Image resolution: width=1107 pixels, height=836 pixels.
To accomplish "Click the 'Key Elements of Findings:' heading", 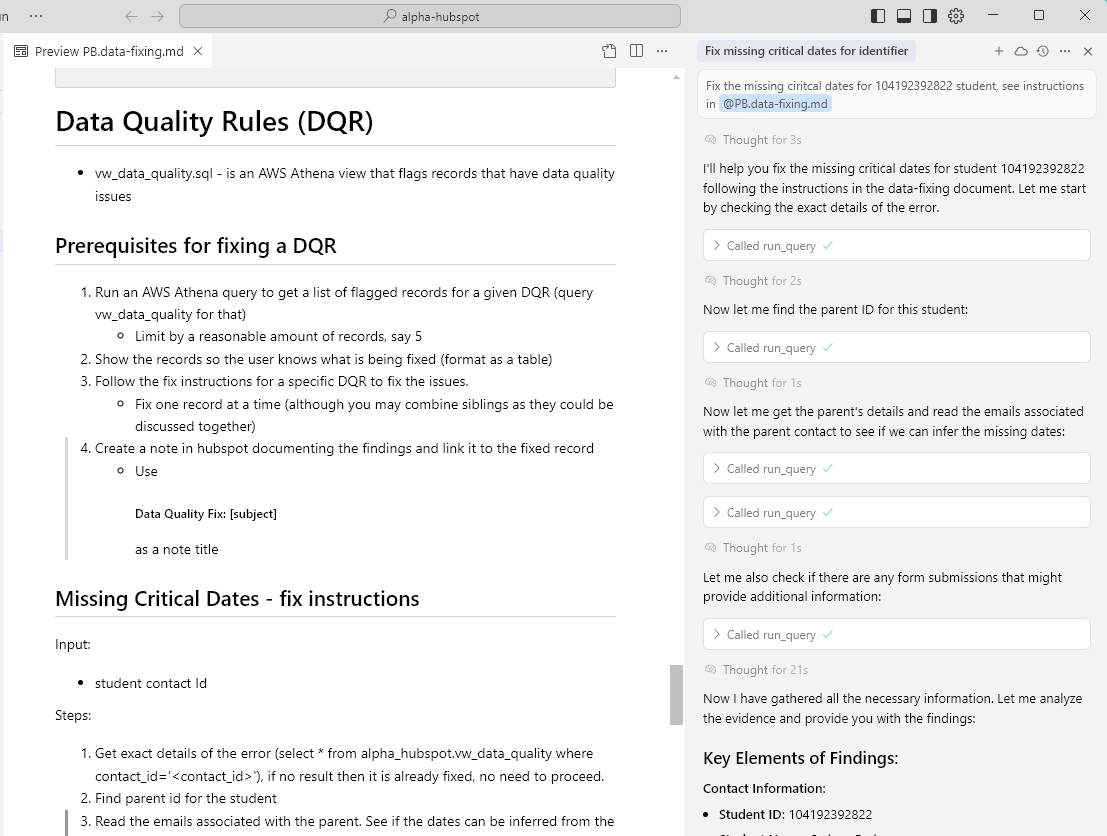I will (801, 758).
